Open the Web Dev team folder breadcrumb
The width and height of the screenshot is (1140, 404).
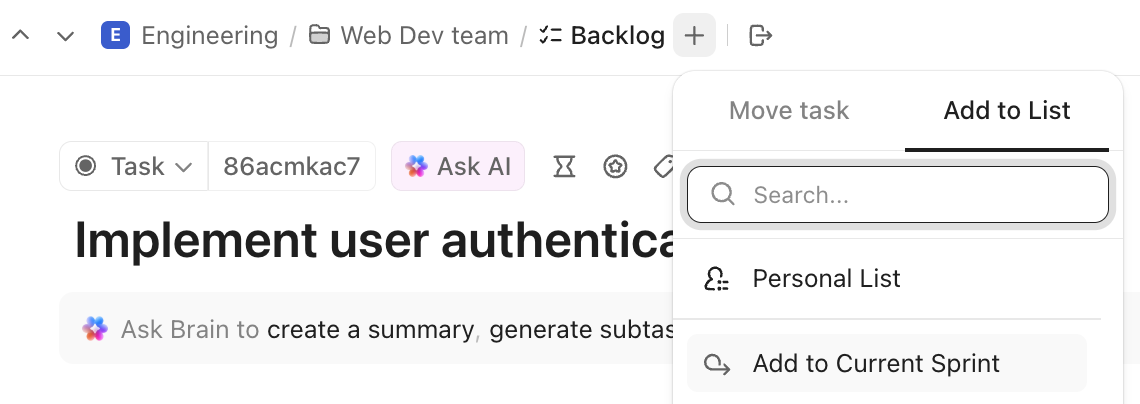click(424, 37)
